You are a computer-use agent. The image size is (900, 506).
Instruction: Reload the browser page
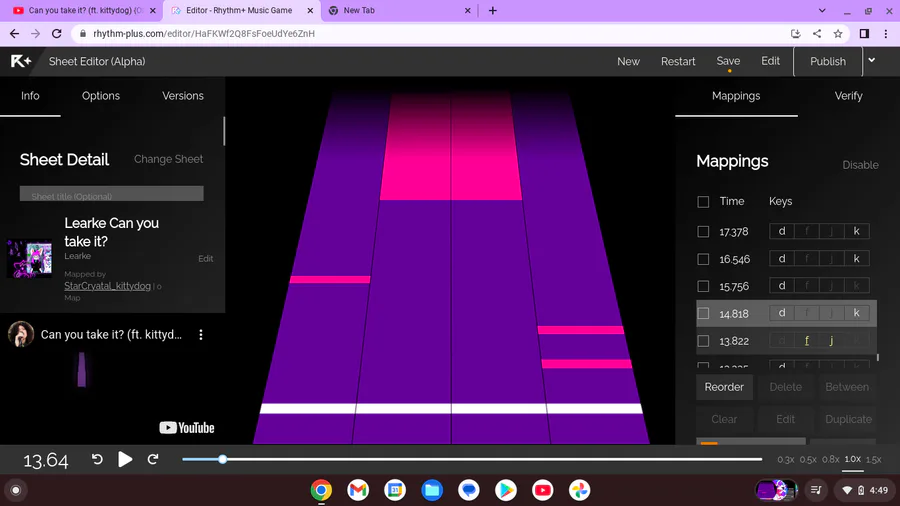click(56, 33)
